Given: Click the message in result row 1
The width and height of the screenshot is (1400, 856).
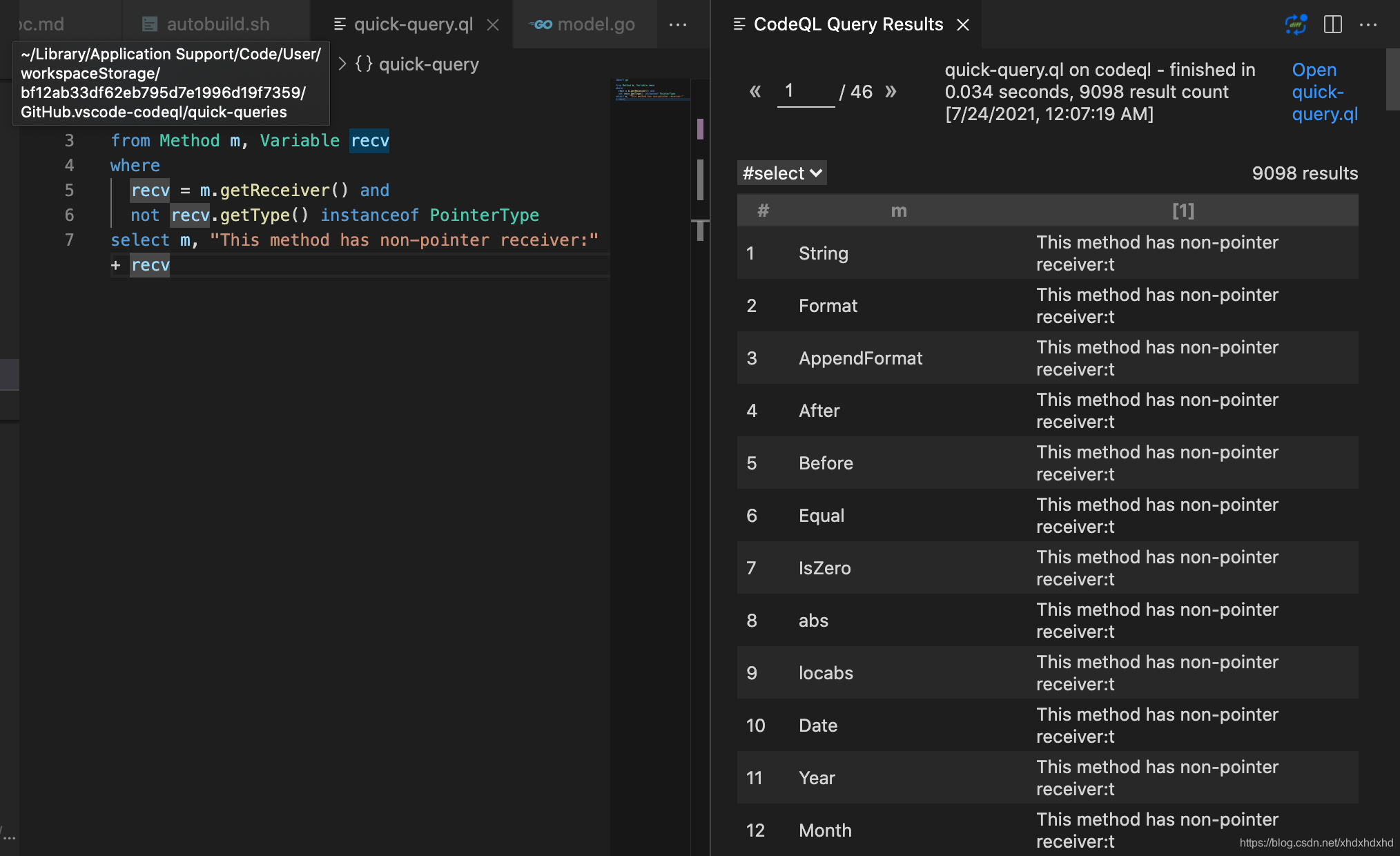Looking at the screenshot, I should coord(1157,253).
